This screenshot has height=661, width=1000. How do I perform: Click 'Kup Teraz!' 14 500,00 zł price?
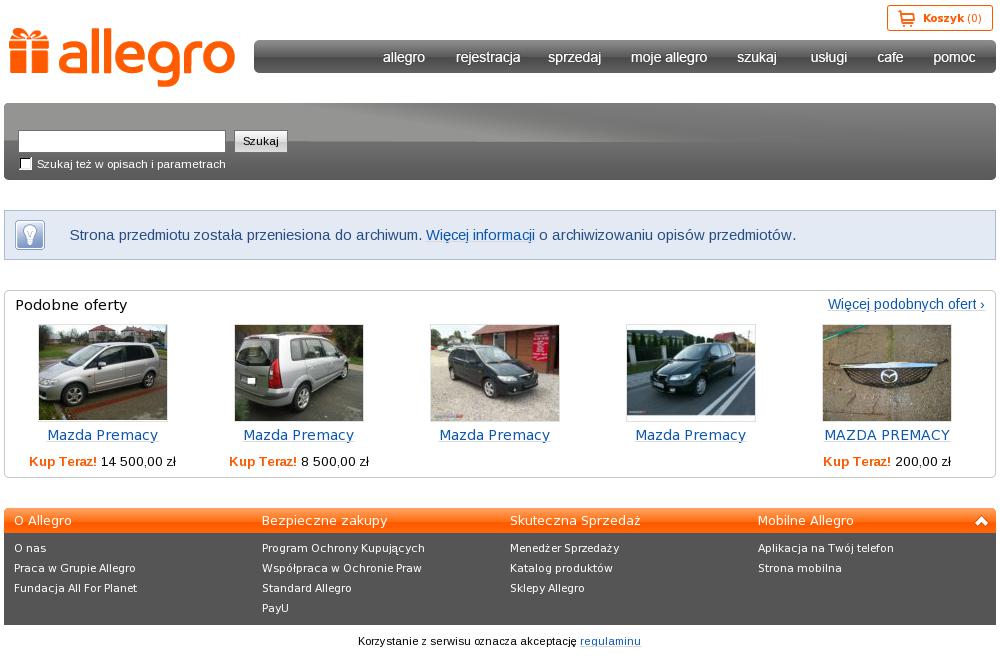(103, 461)
